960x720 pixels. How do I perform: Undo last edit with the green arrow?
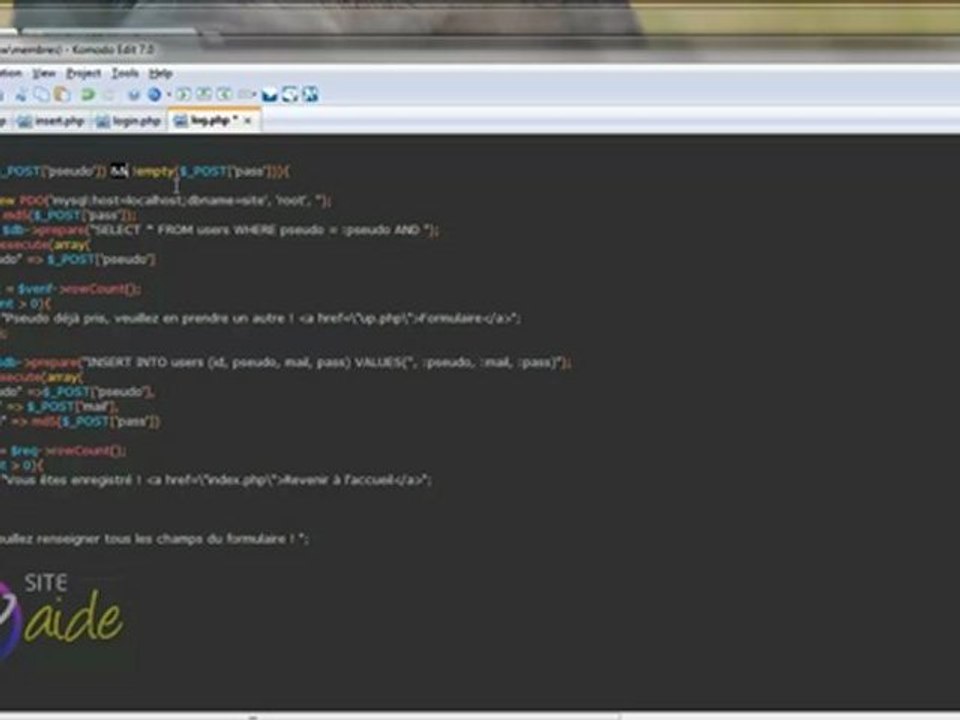(x=88, y=94)
